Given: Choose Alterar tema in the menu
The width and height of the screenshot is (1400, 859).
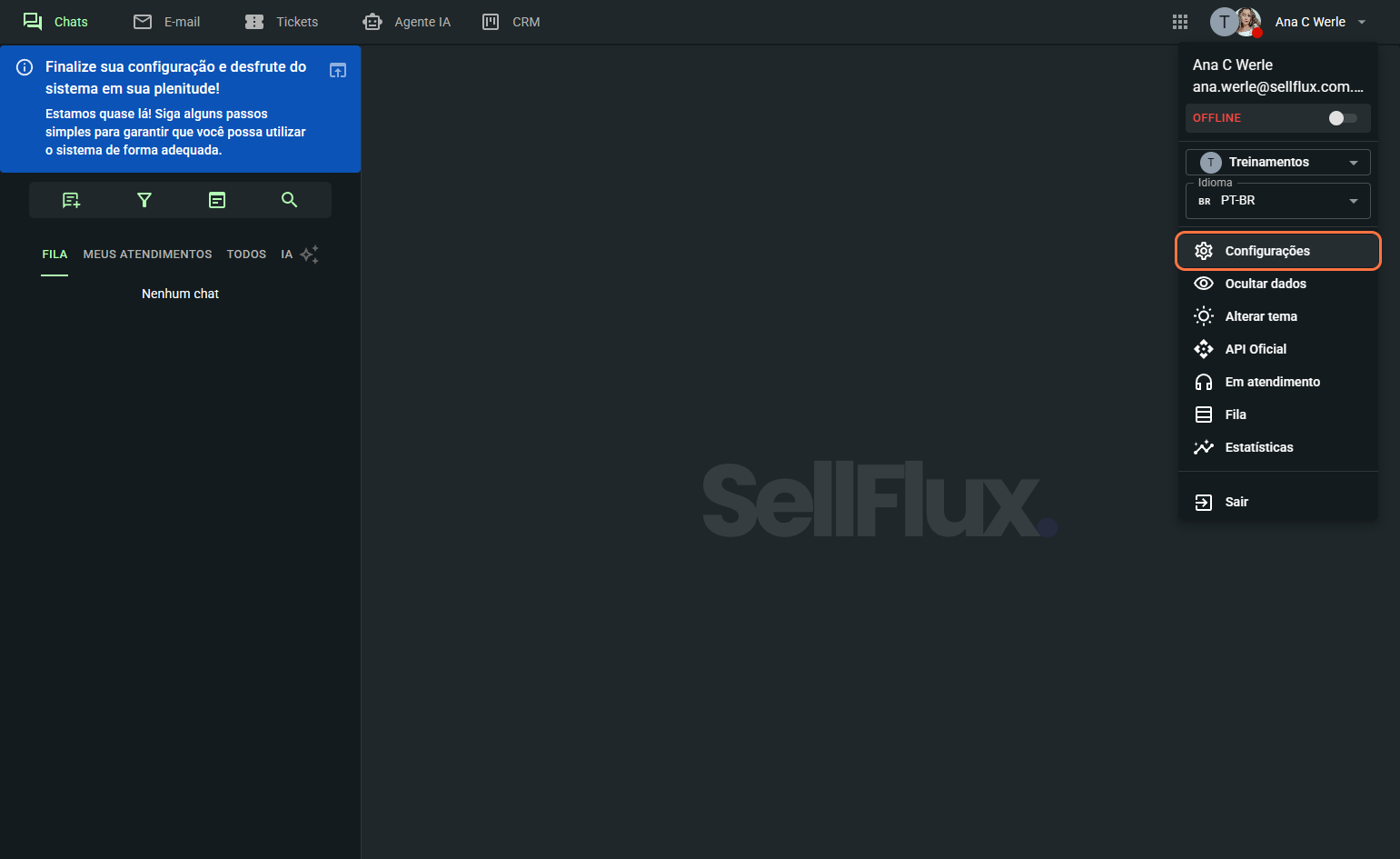Looking at the screenshot, I should point(1278,316).
